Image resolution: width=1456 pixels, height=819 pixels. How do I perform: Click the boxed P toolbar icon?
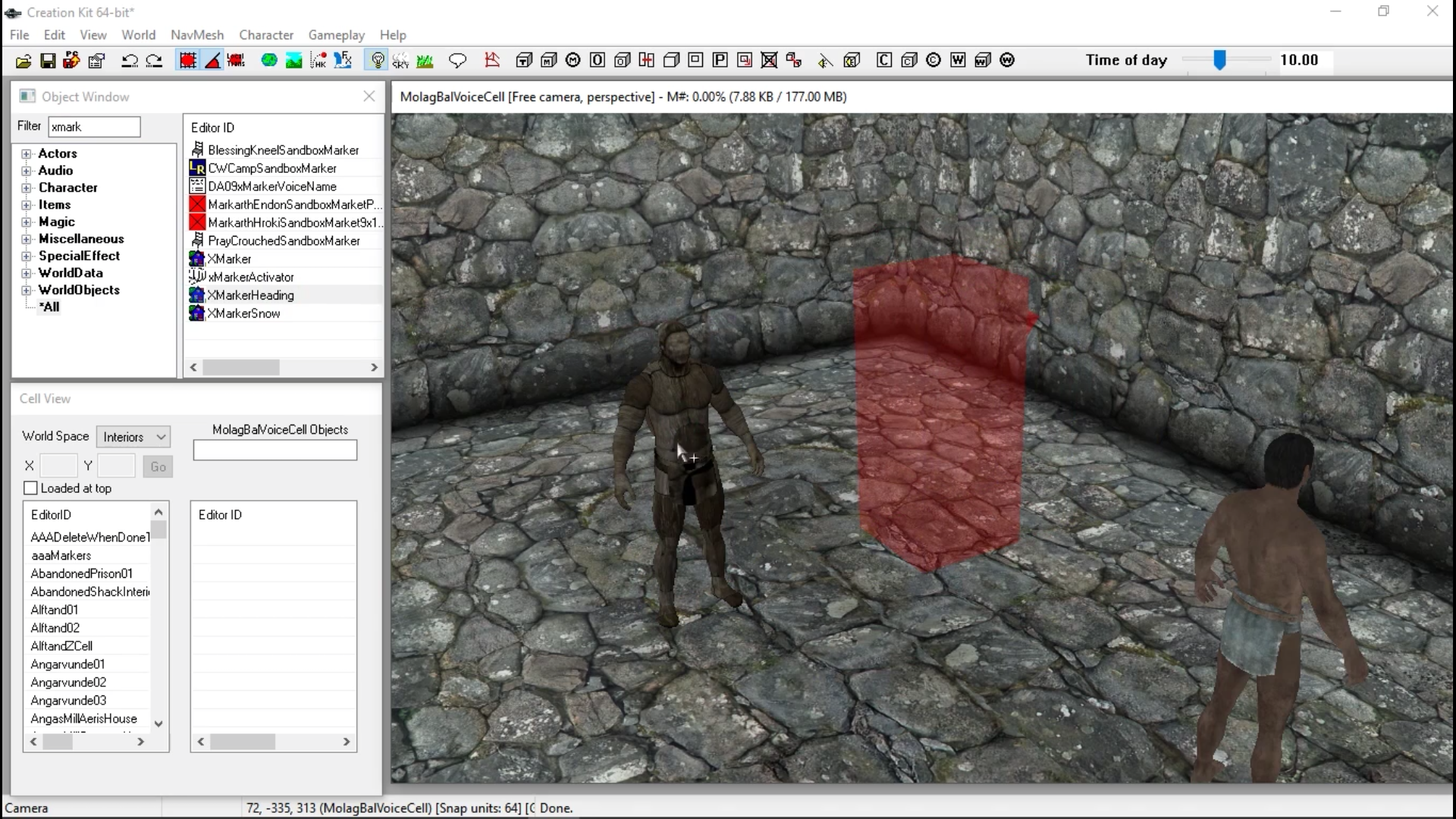click(720, 61)
